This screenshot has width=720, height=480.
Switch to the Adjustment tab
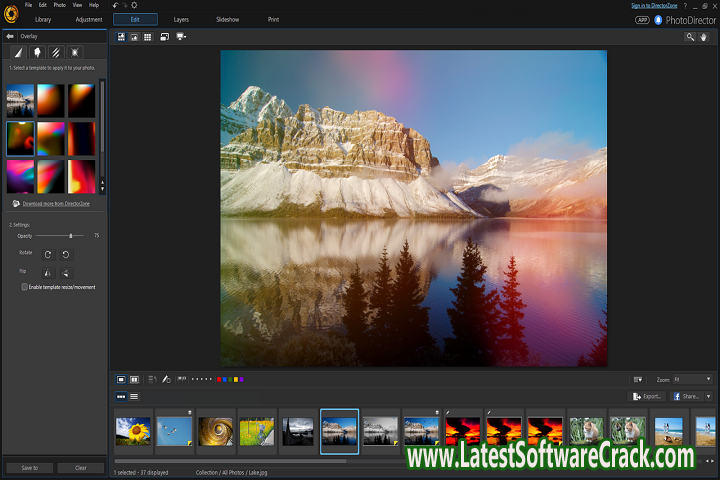click(89, 20)
